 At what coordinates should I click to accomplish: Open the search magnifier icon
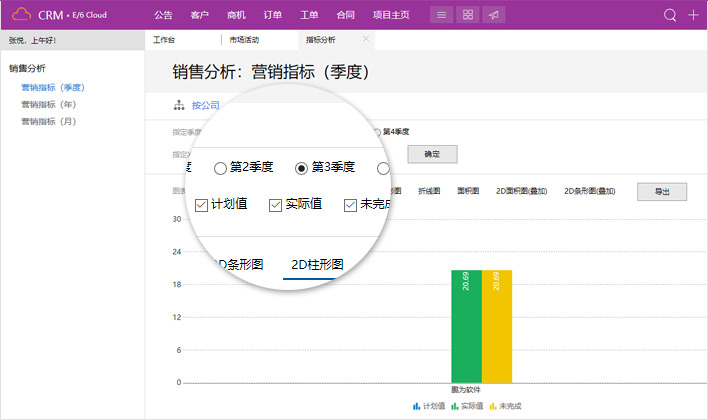pos(671,15)
